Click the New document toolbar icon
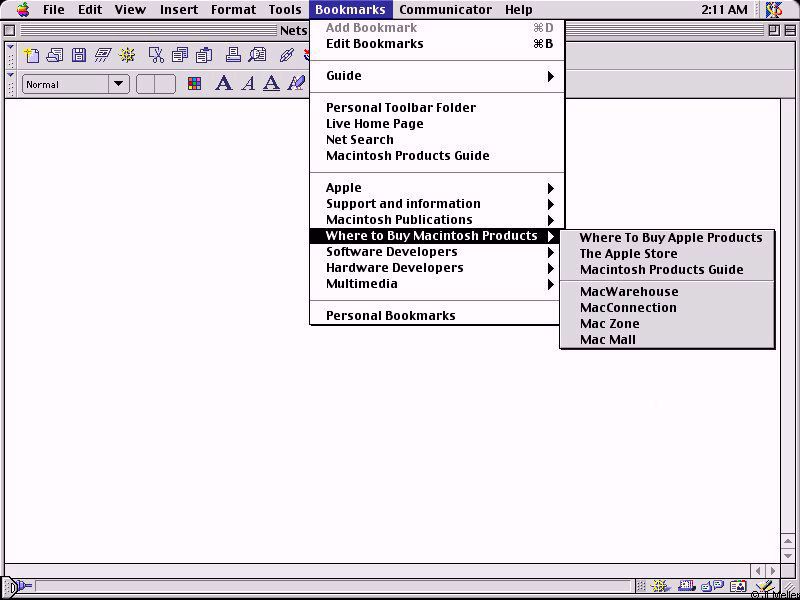The image size is (800, 600). 31,56
